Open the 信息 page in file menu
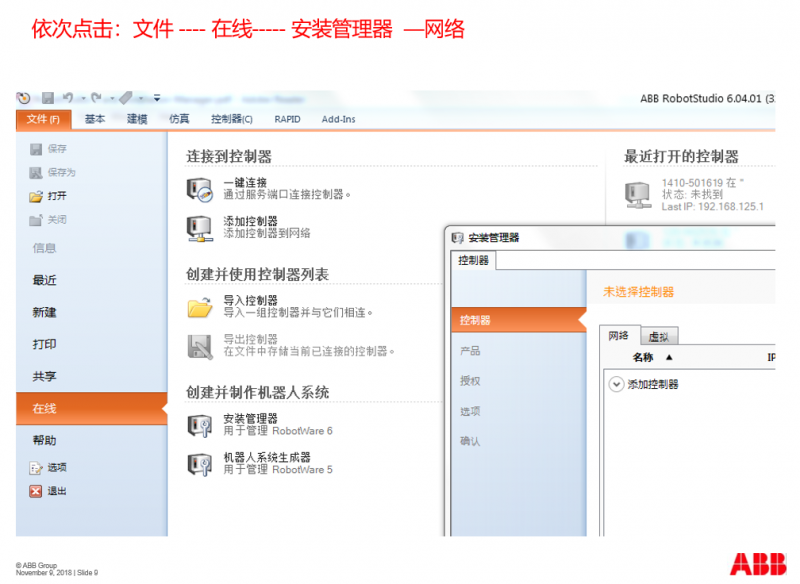This screenshot has height=584, width=800. (44, 248)
